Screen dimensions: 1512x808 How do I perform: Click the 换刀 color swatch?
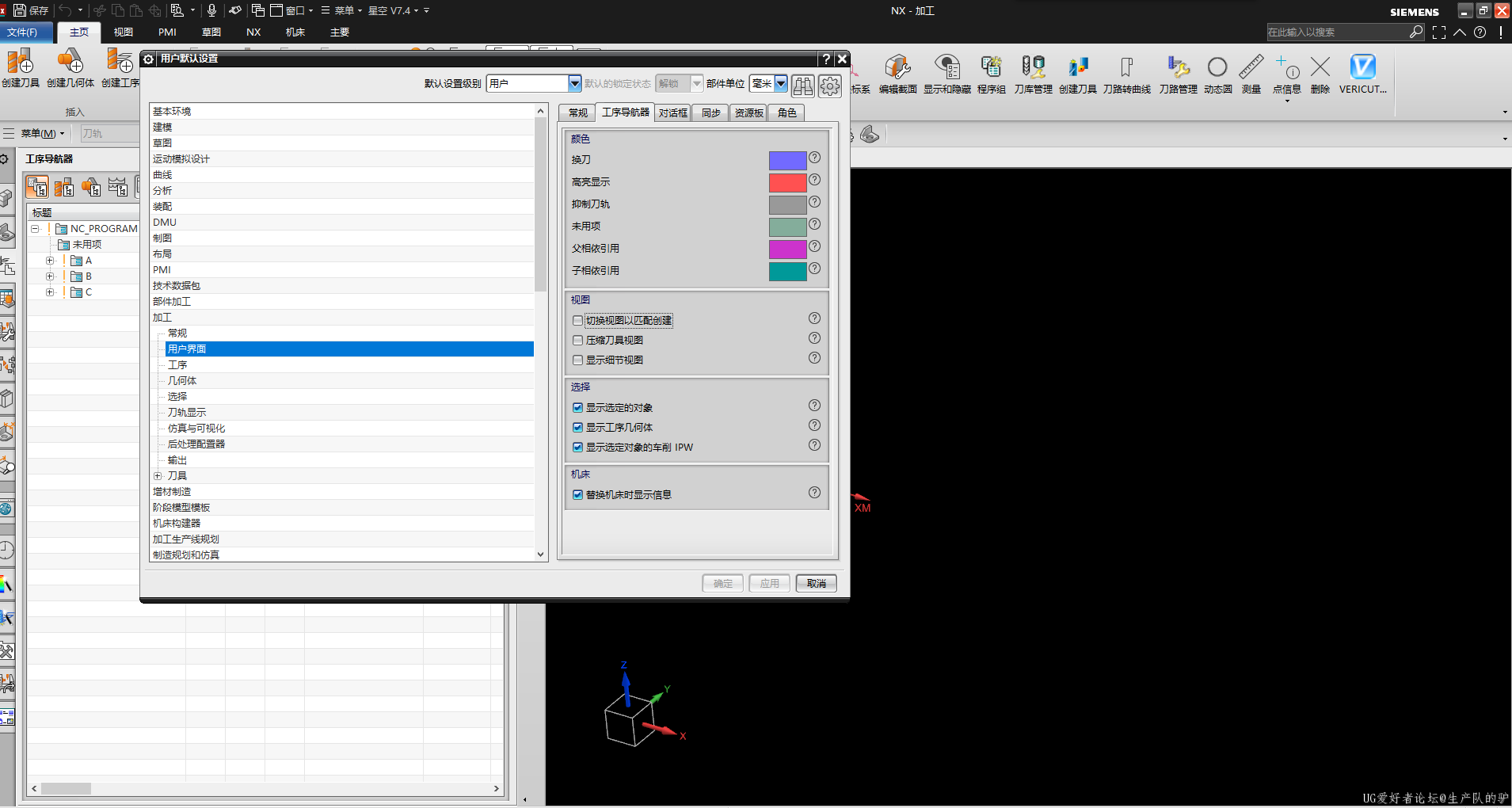click(787, 161)
